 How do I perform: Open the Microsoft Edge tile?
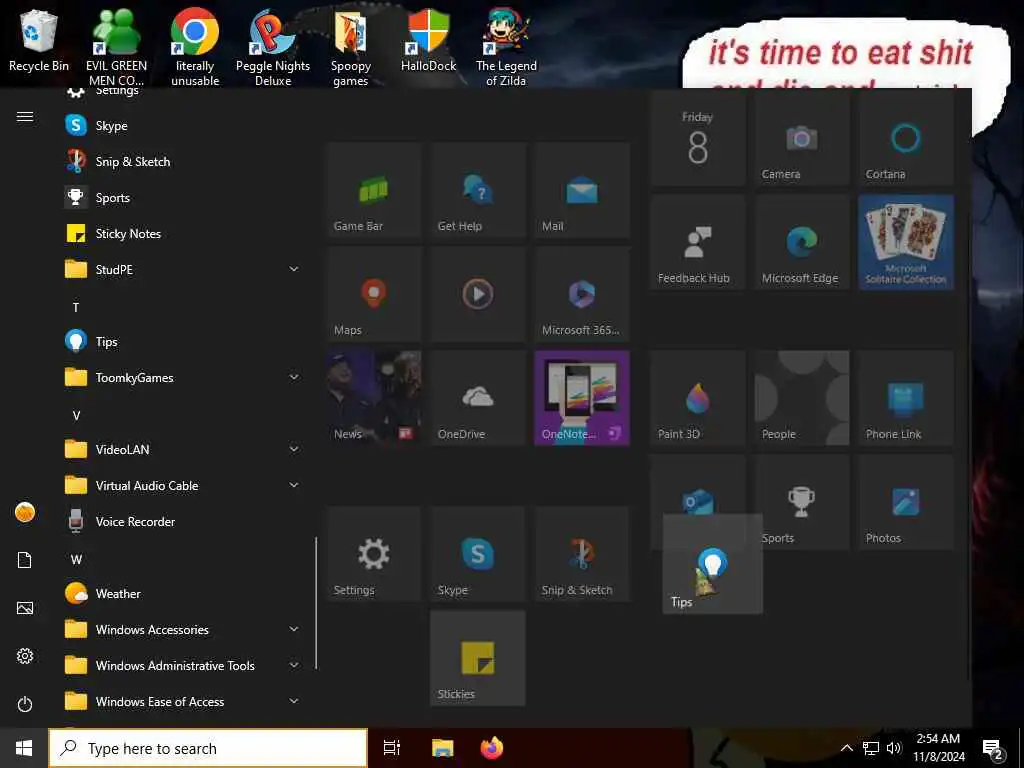click(802, 242)
